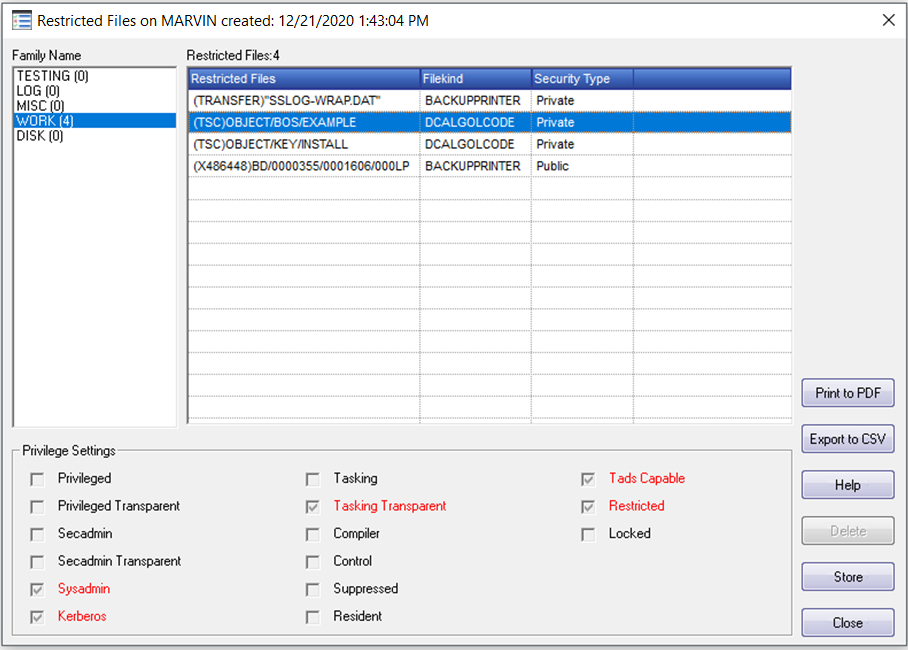This screenshot has height=650, width=908.
Task: Click the Security Type column header
Action: 582,79
